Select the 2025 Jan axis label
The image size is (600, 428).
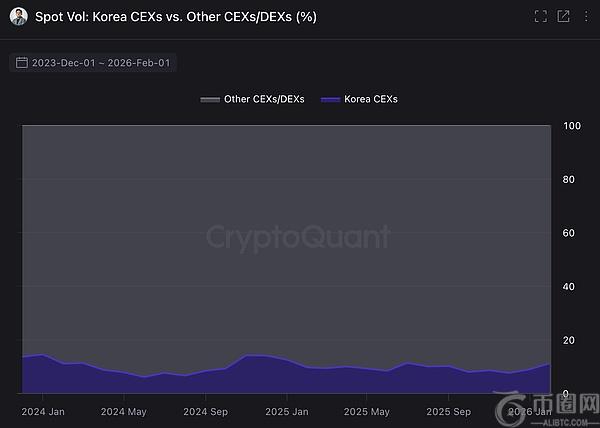coord(286,411)
